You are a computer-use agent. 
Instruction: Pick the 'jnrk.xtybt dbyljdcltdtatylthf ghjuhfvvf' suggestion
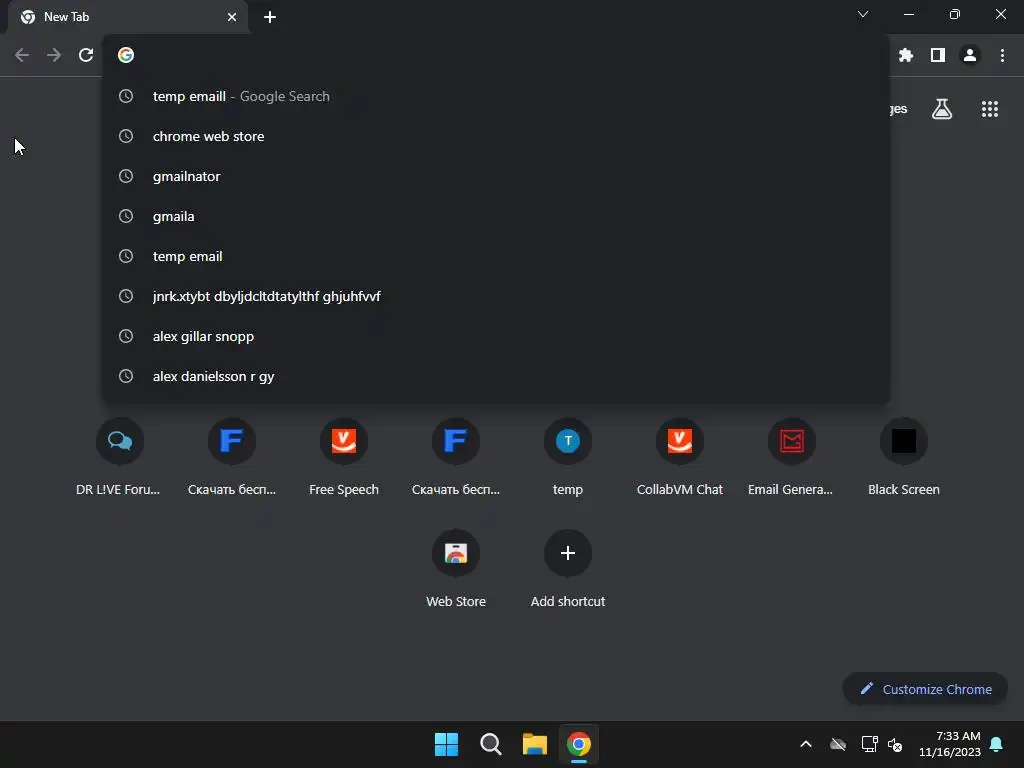[496, 296]
